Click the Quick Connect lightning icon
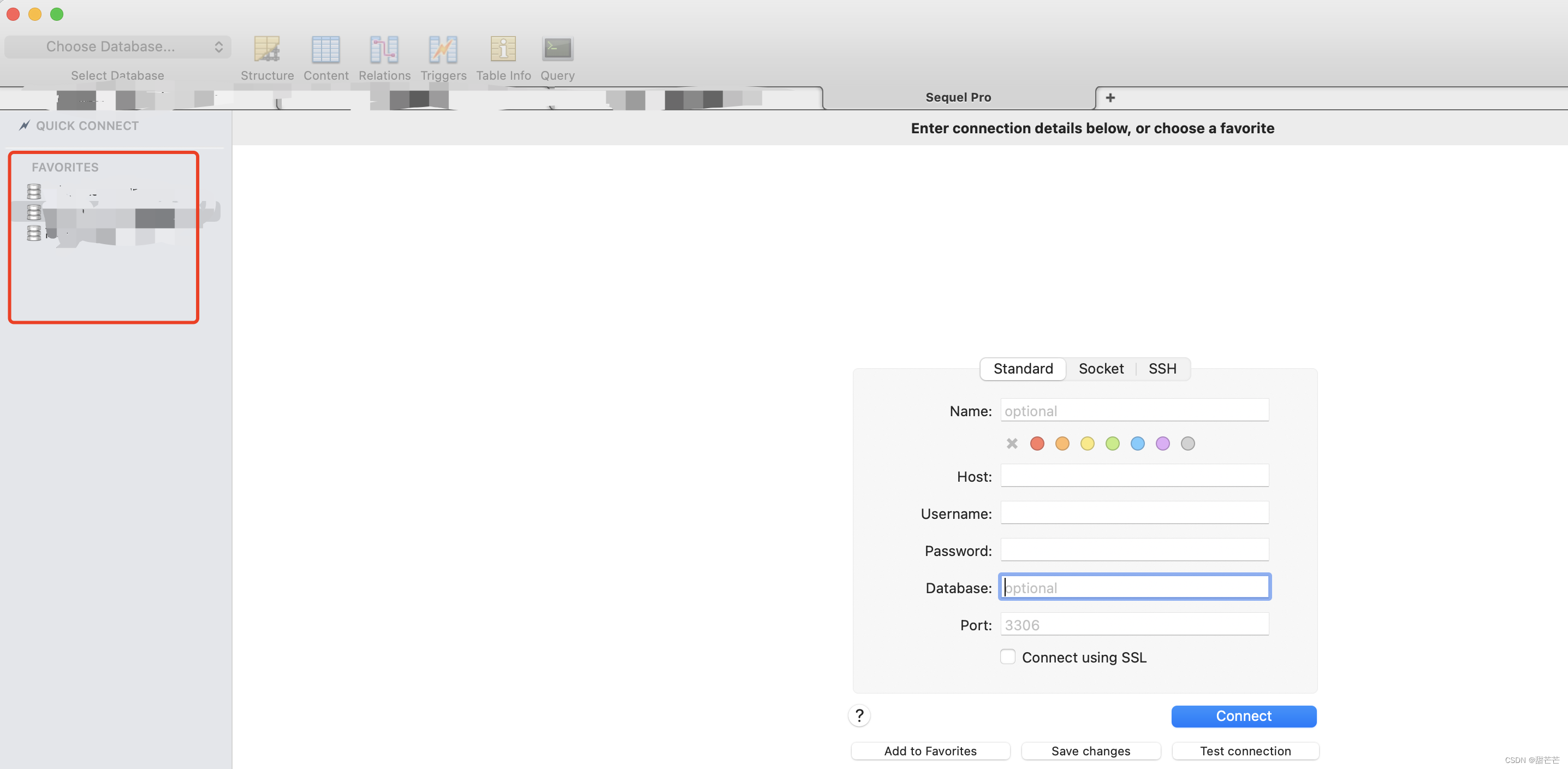The width and height of the screenshot is (1568, 769). coord(25,126)
